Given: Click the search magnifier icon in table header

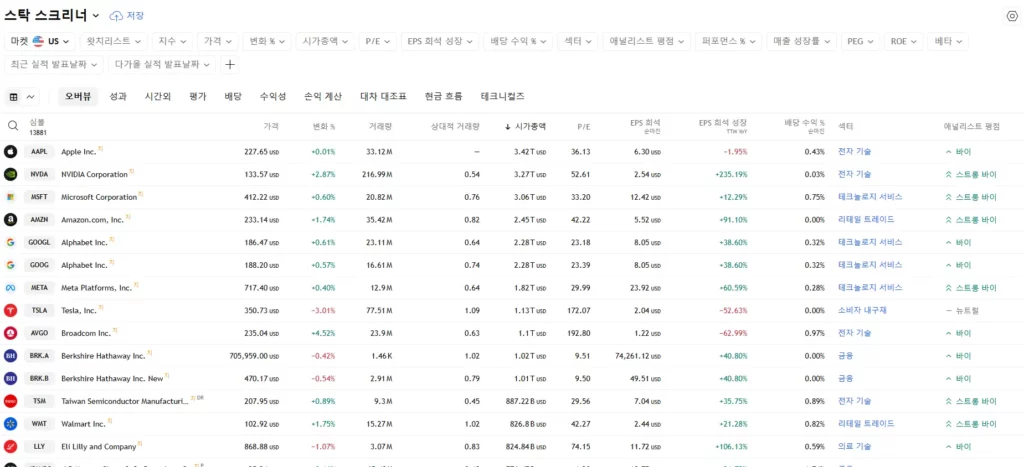Looking at the screenshot, I should [13, 125].
